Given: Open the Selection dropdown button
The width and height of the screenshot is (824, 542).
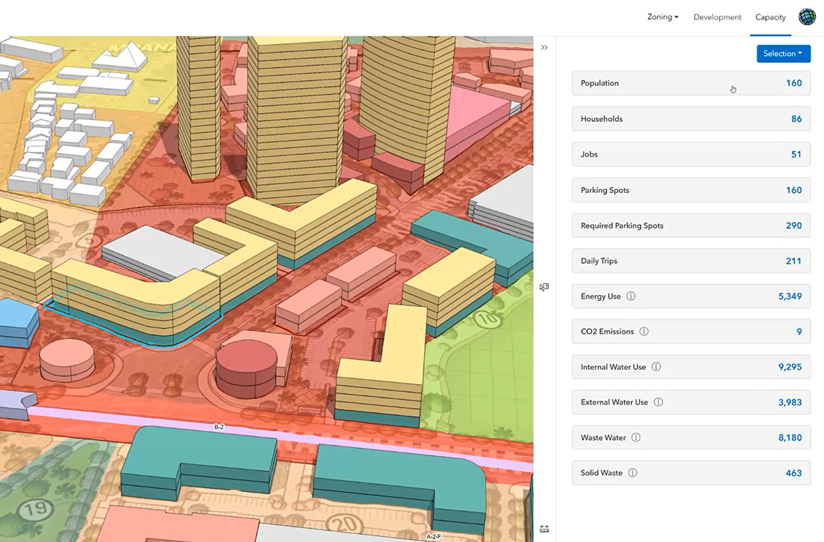Looking at the screenshot, I should coord(783,54).
